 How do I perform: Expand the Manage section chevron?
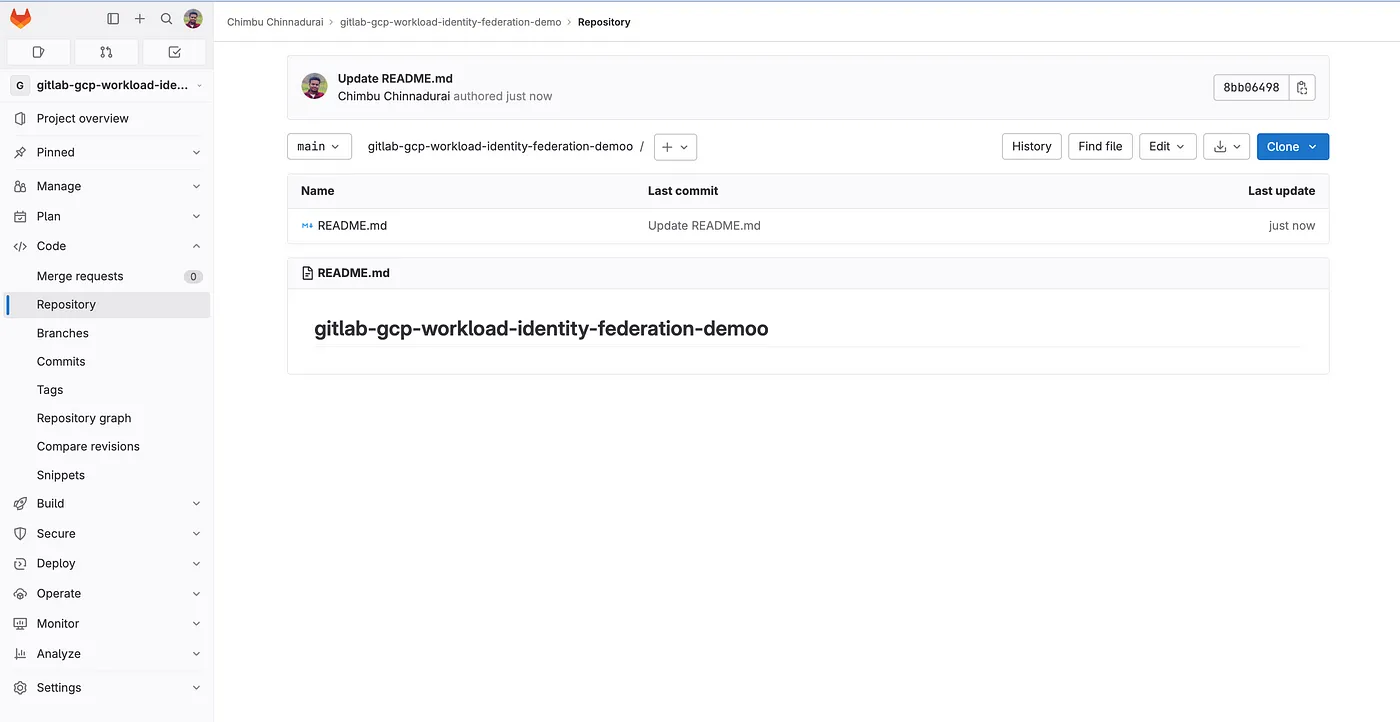[x=196, y=186]
